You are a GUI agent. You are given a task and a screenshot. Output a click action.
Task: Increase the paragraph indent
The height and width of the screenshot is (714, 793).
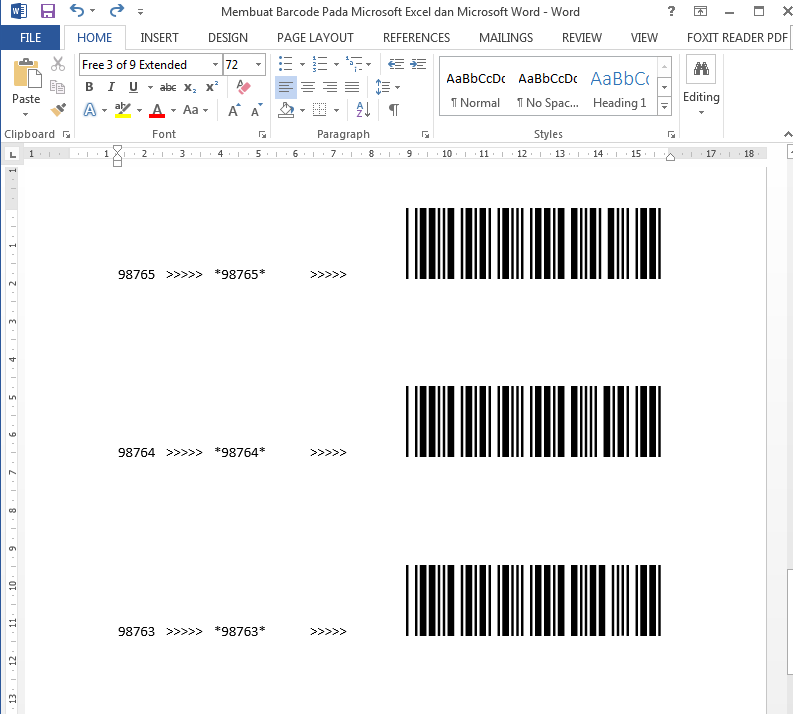(418, 64)
